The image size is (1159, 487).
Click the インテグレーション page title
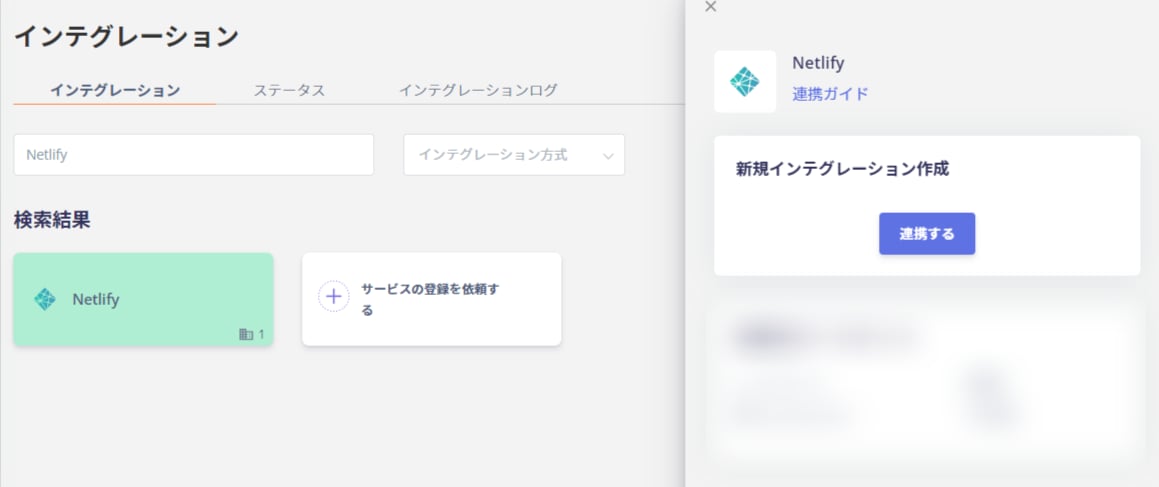coord(126,36)
